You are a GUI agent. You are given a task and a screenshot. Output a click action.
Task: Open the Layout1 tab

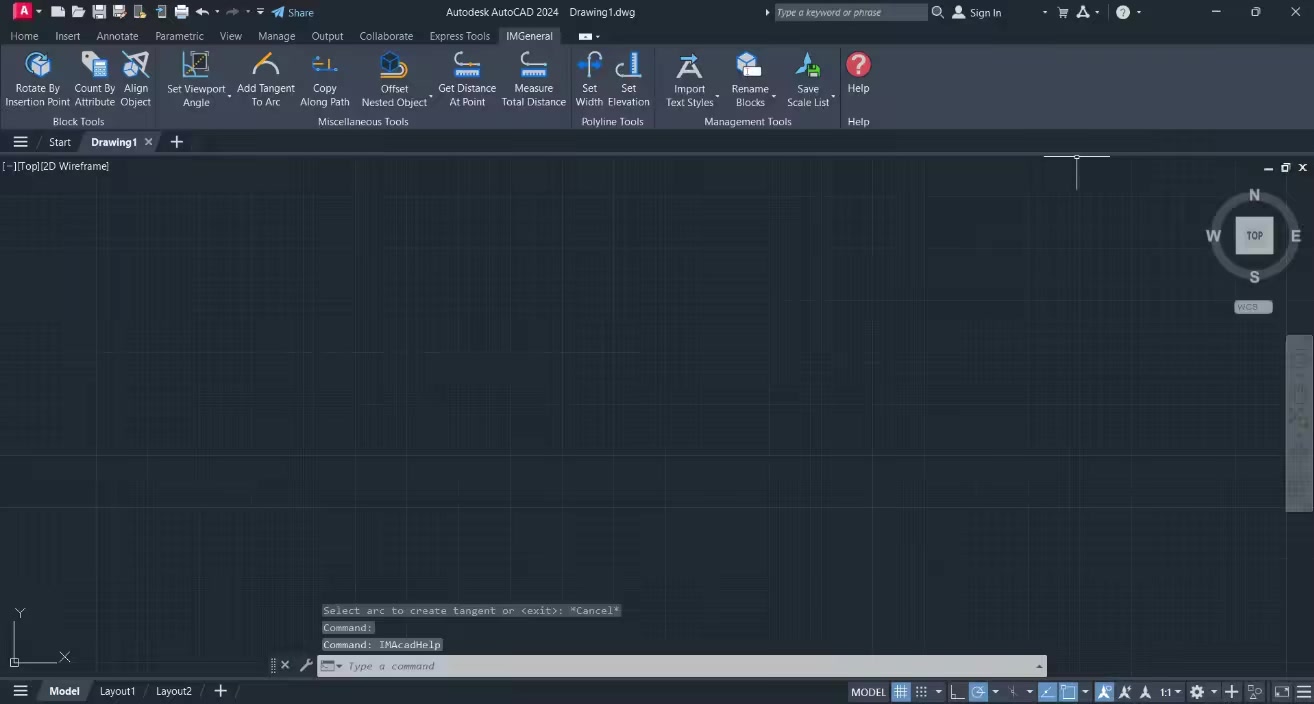pyautogui.click(x=117, y=691)
